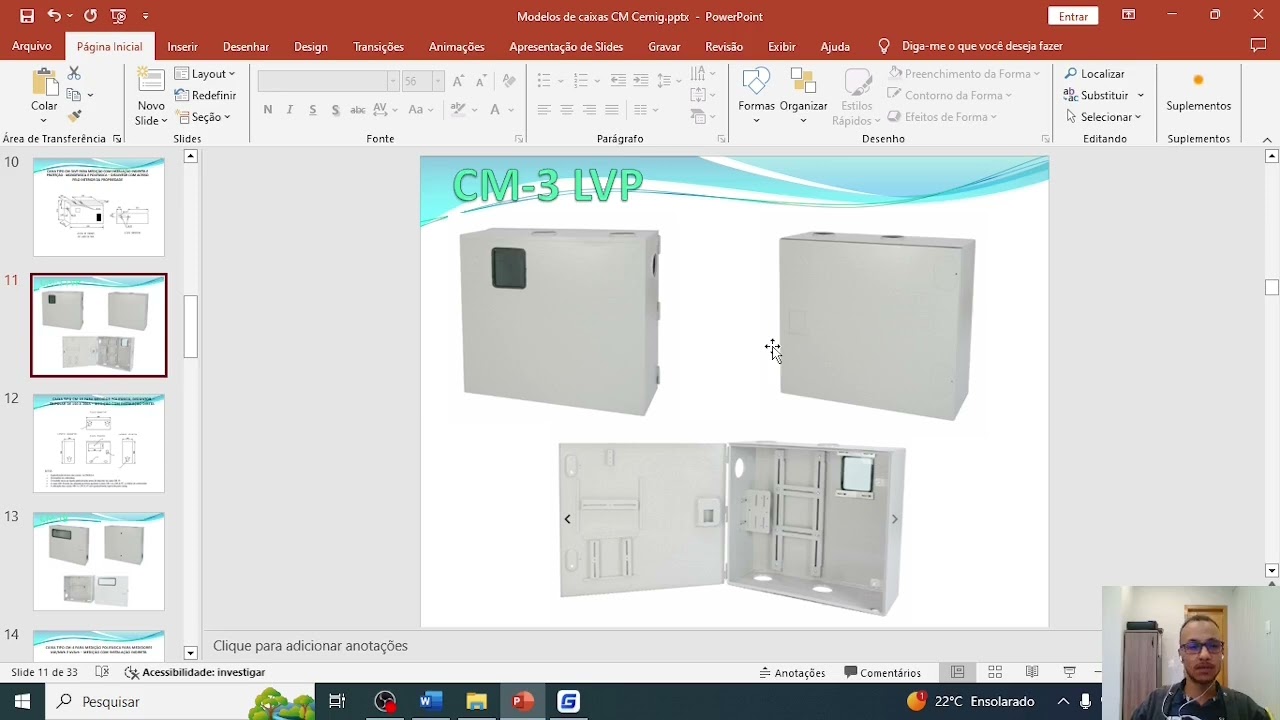The image size is (1280, 720).
Task: Click the Cut scissors icon
Action: tap(74, 74)
